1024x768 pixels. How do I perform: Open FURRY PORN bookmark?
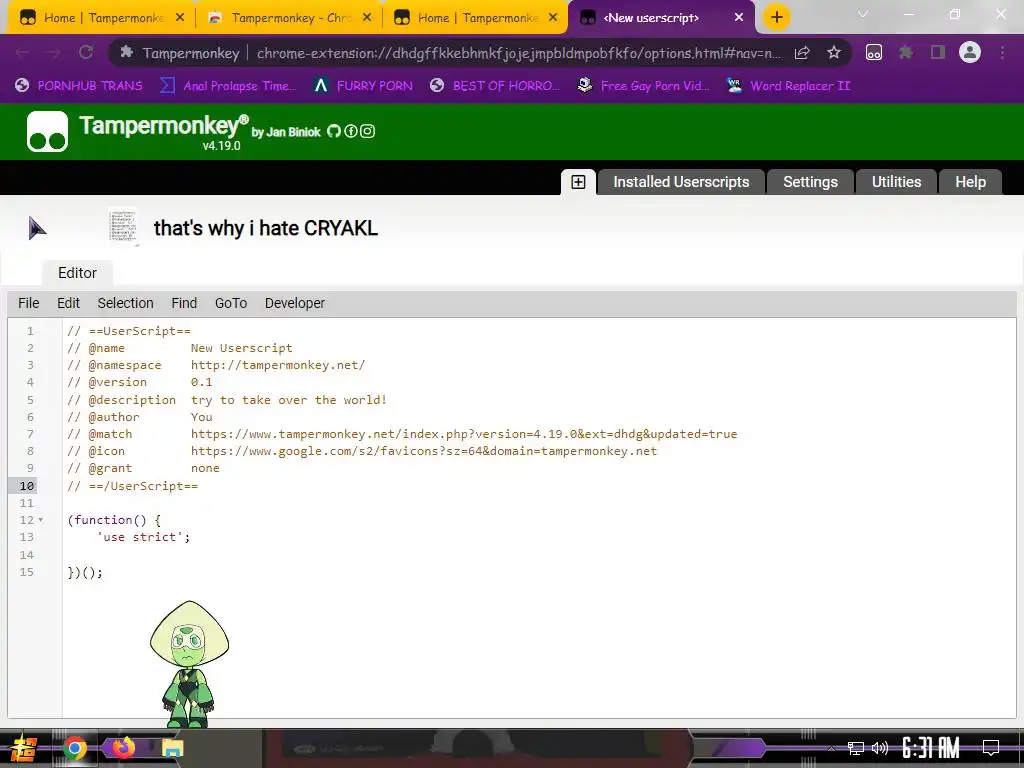coord(363,86)
